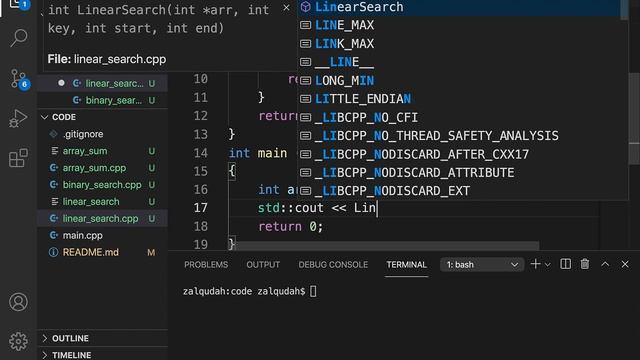Split the terminal panel
The image size is (640, 360).
click(566, 264)
